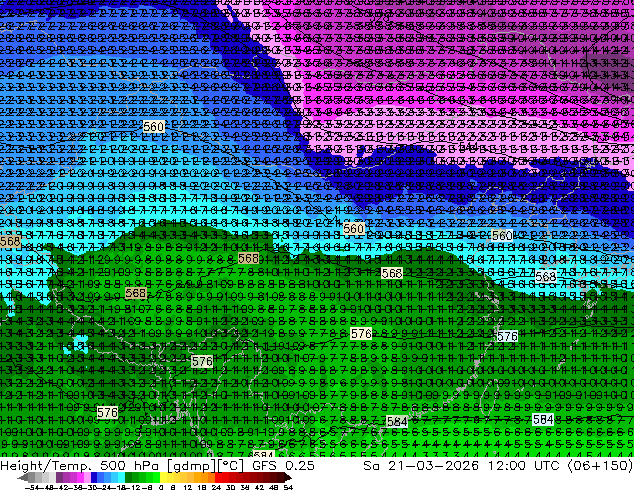Screen dimensions: 634x490
Task: Click the date '21-03-2026'
Action: 433,466
